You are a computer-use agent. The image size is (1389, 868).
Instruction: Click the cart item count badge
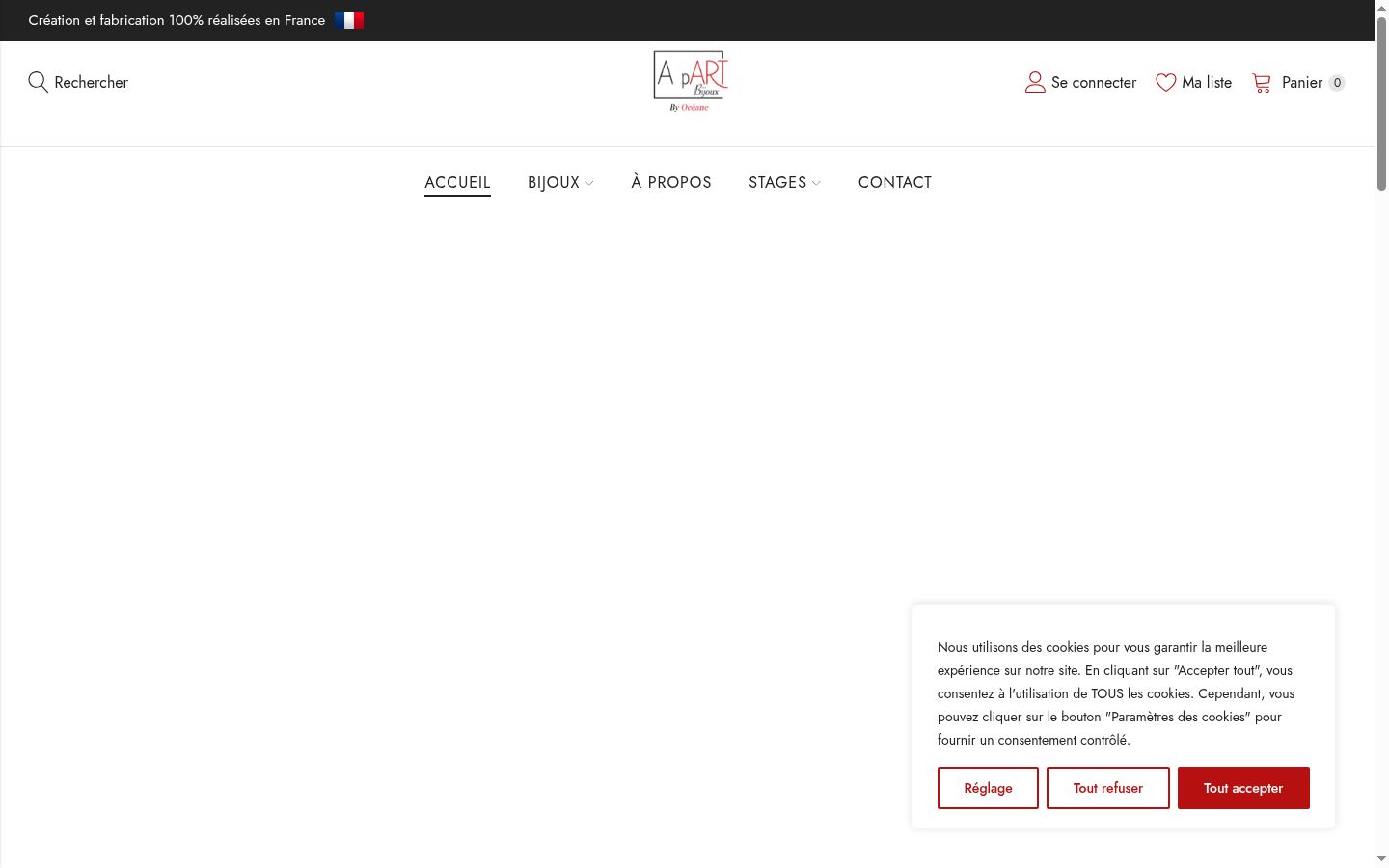(x=1337, y=83)
